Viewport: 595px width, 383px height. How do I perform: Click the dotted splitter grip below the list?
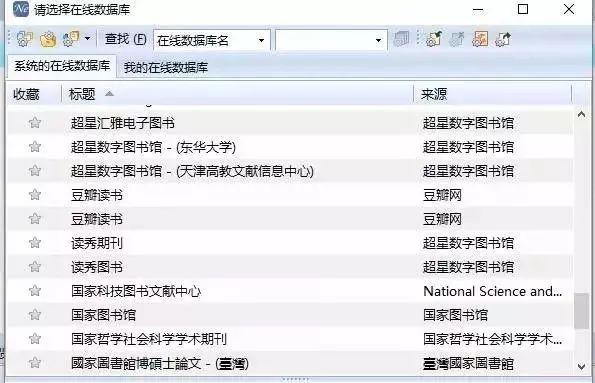pos(295,379)
